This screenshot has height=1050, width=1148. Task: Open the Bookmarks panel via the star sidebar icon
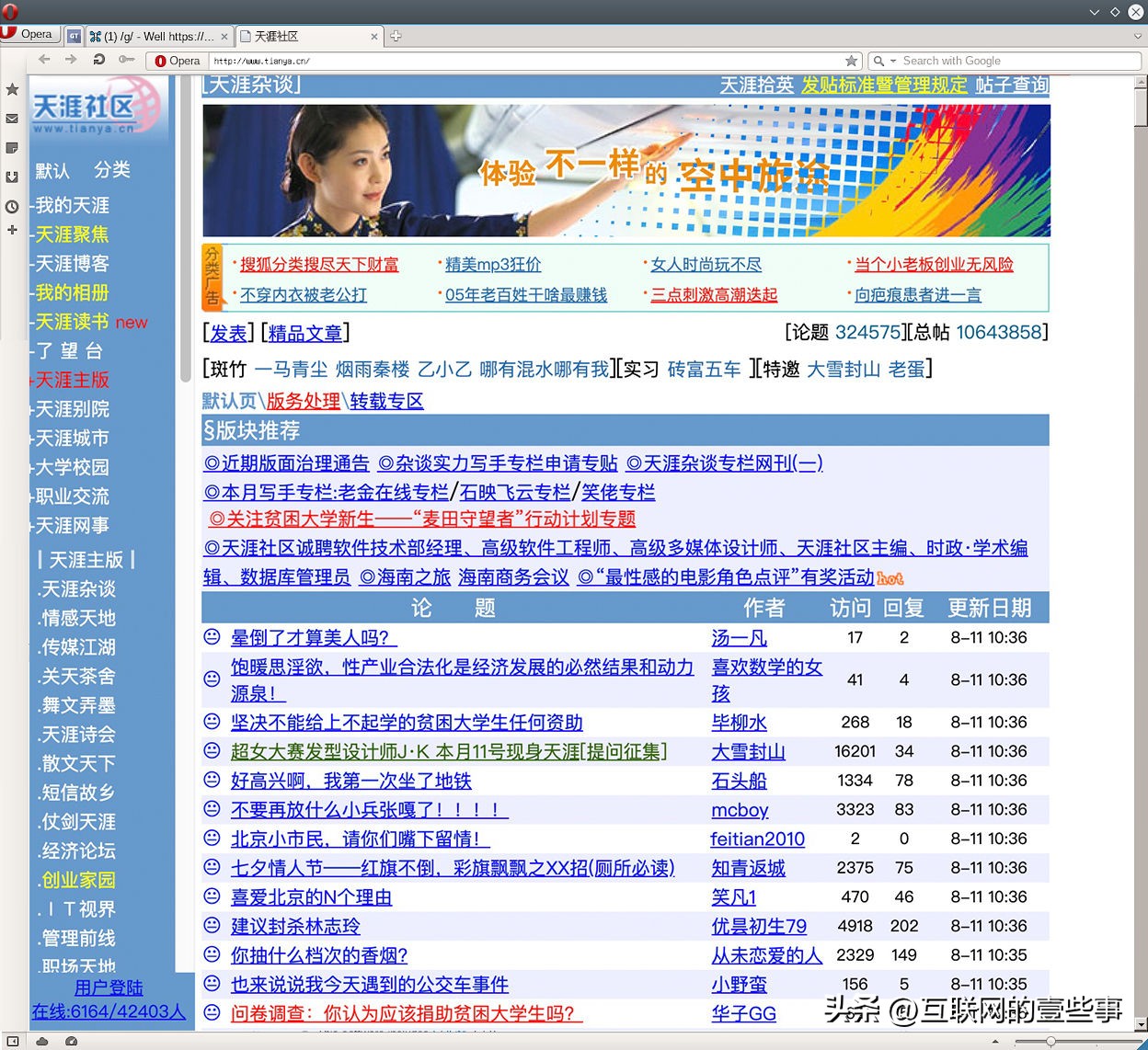(12, 89)
